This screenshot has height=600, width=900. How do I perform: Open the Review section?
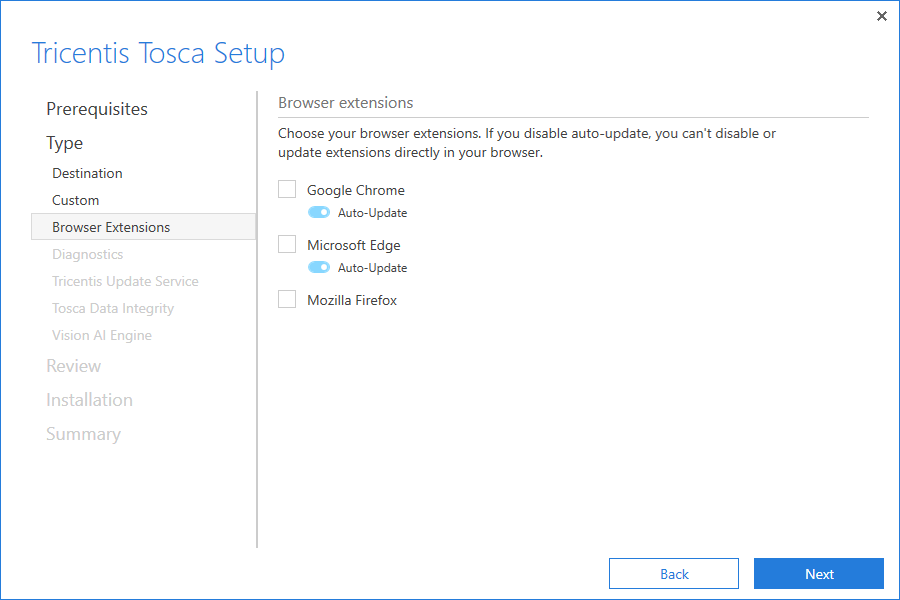[74, 366]
